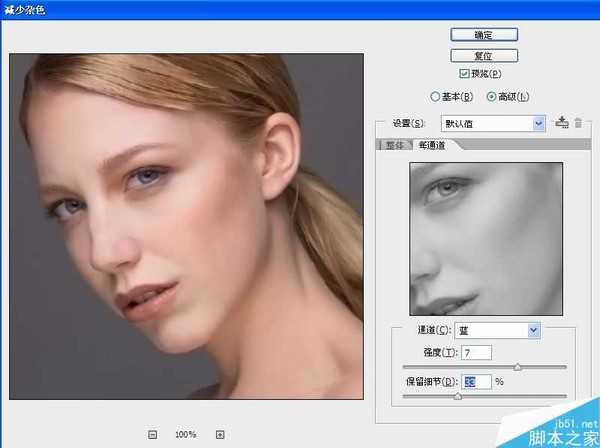
Task: Select the 基本 (Basic) radio button
Action: (434, 97)
